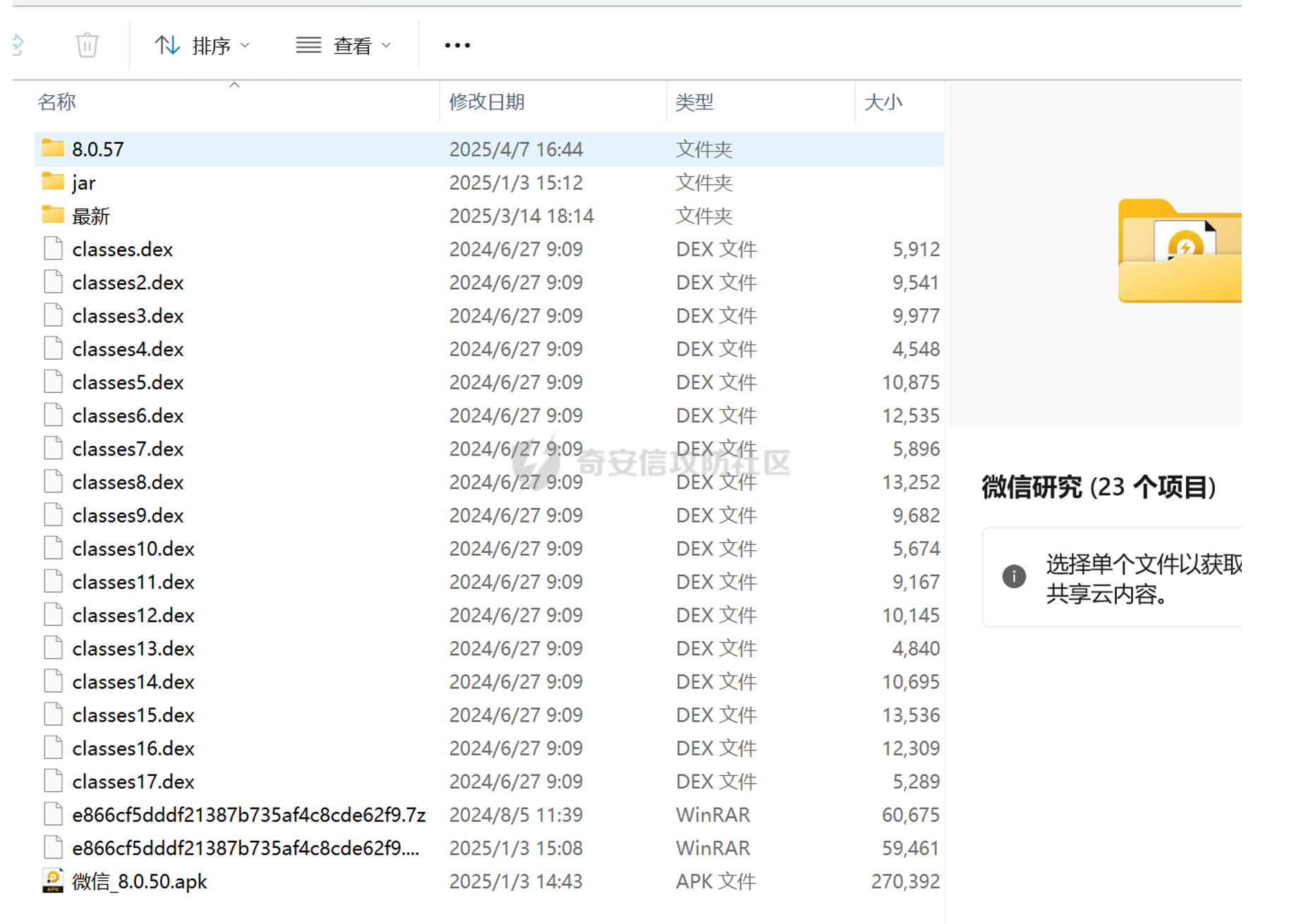Select the 最新 folder icon
Screen dimensions: 1306x924
53,214
